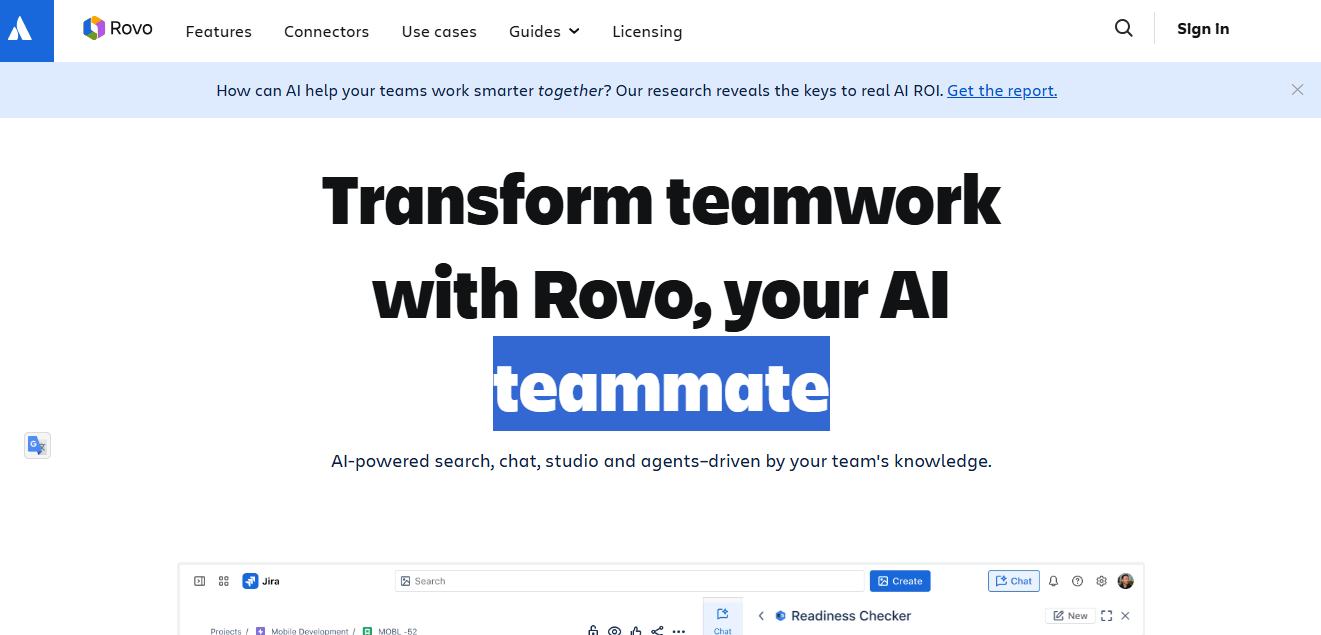Screen dimensions: 1321x635
Task: Click the notifications bell in Jira preview
Action: tap(1053, 581)
